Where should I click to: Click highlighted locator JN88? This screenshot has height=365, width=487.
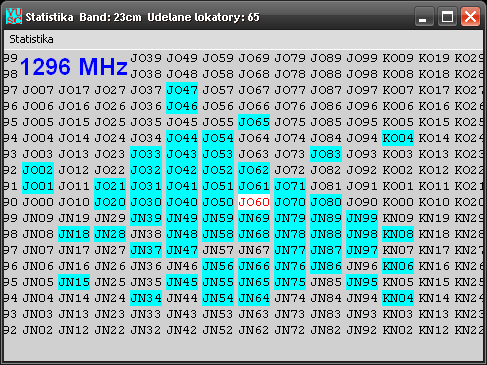coord(326,234)
